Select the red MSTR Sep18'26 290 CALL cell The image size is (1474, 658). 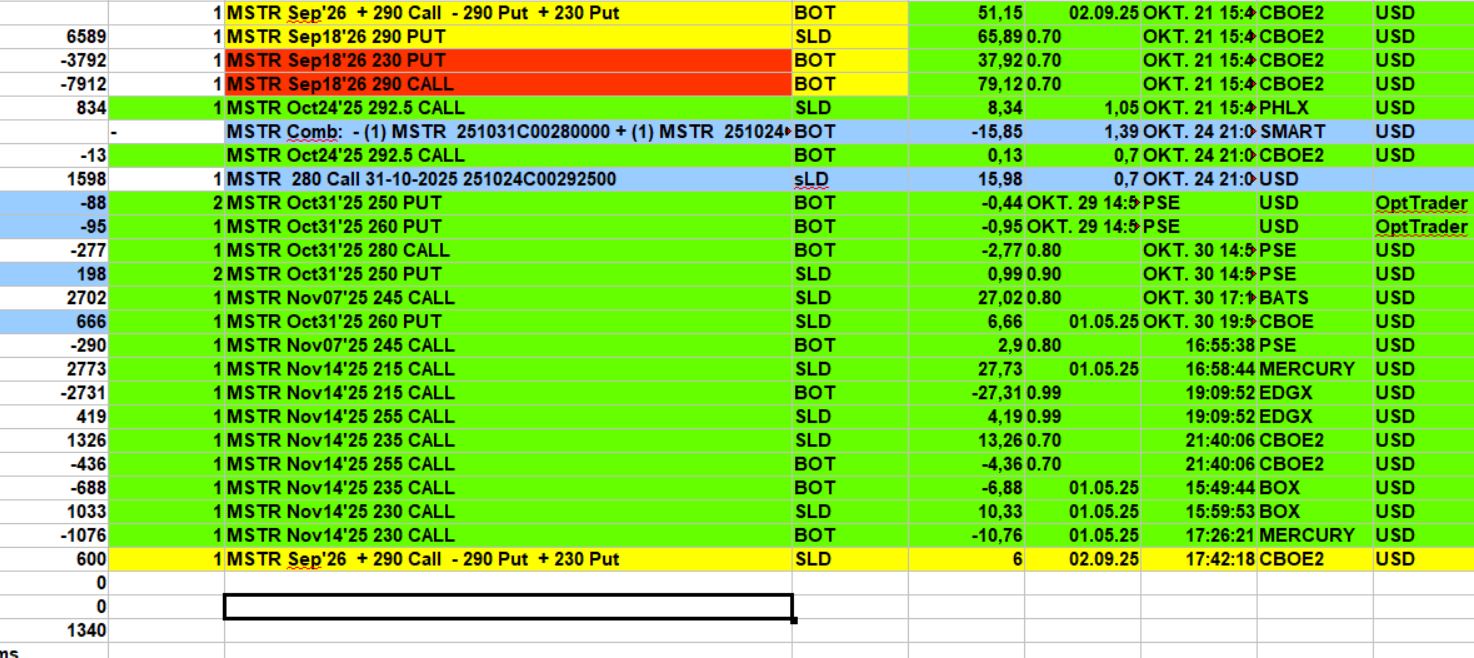(508, 84)
